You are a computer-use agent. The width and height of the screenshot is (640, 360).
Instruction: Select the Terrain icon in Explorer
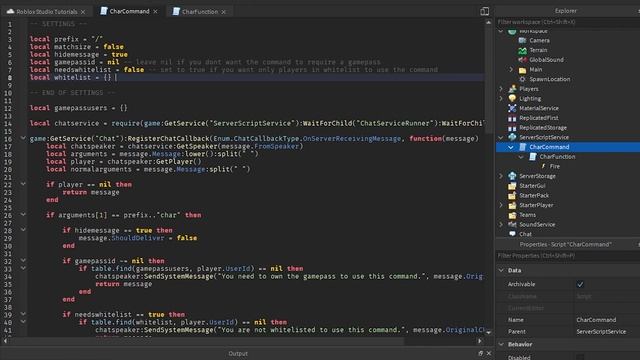pos(522,50)
